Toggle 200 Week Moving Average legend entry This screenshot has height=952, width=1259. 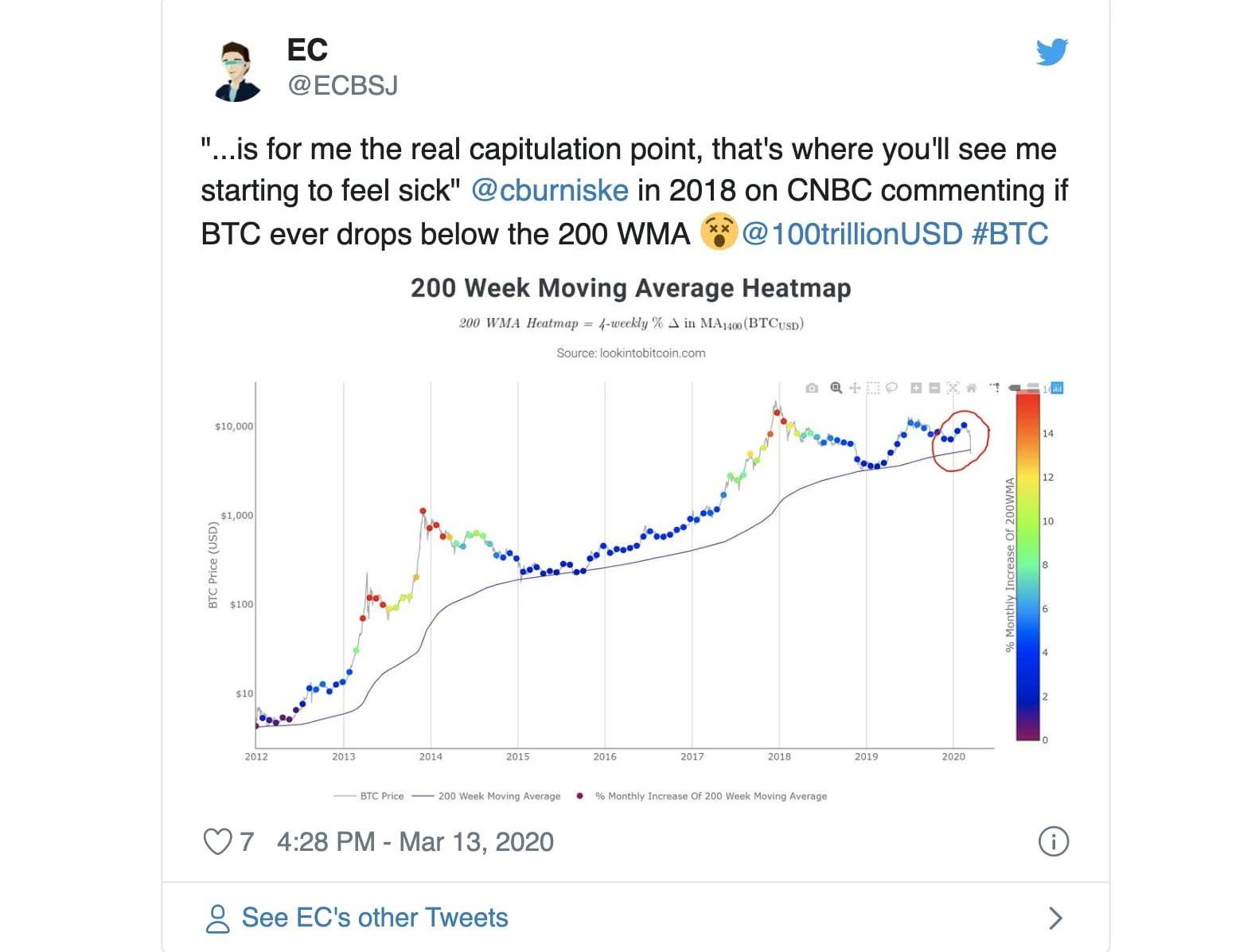click(x=487, y=796)
